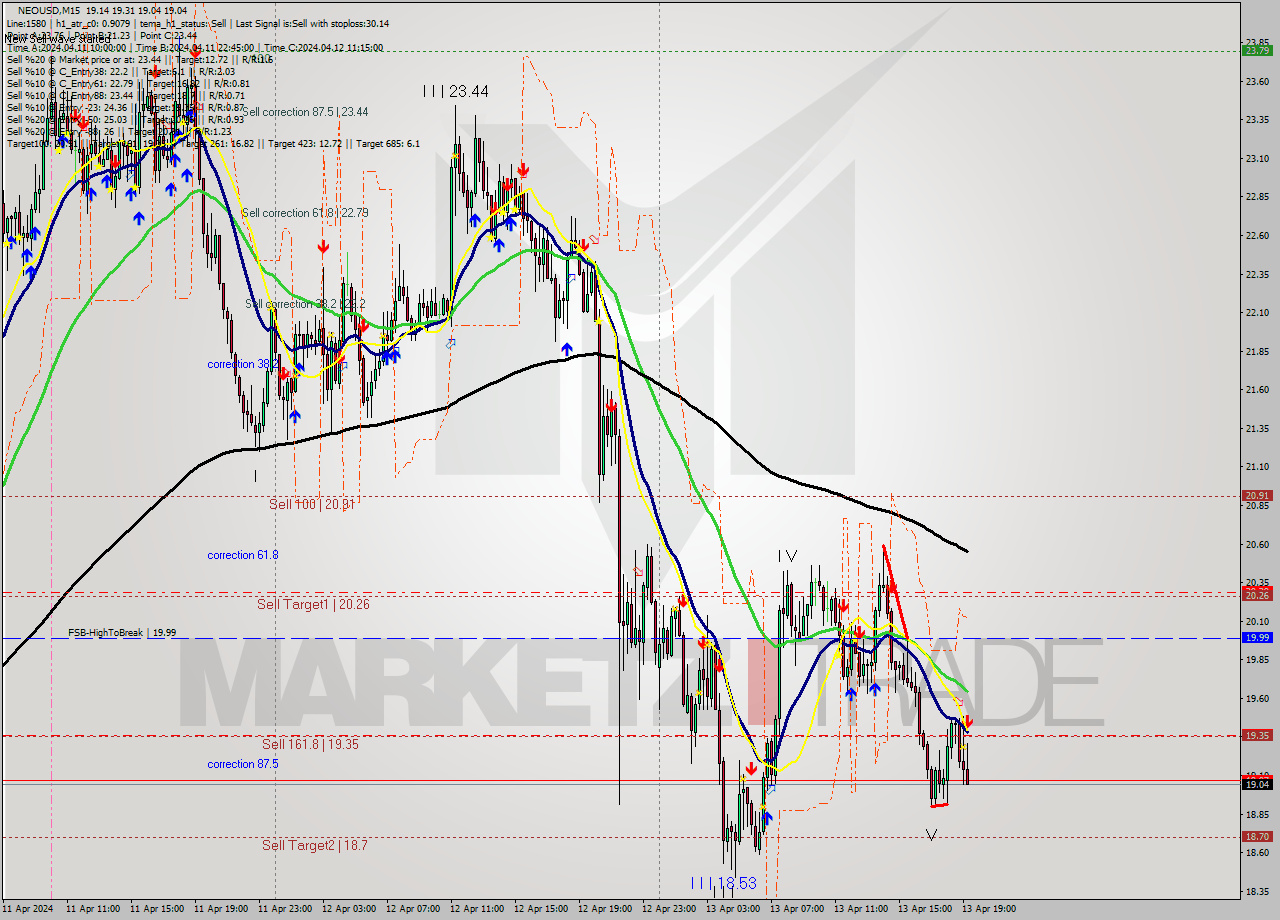Click the red 19.35 price tag

tap(1256, 735)
